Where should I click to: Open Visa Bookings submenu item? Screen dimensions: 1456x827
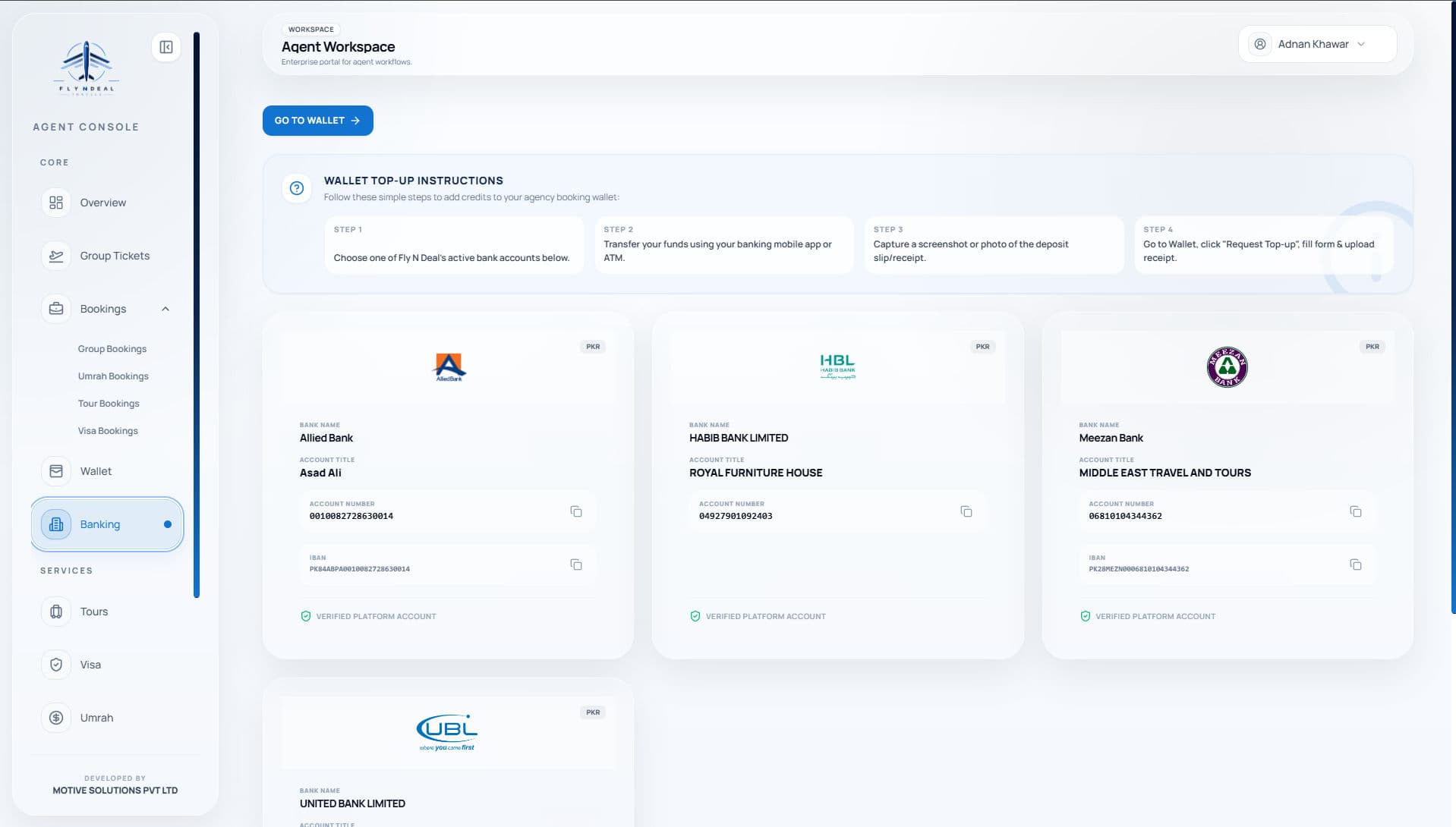(108, 431)
